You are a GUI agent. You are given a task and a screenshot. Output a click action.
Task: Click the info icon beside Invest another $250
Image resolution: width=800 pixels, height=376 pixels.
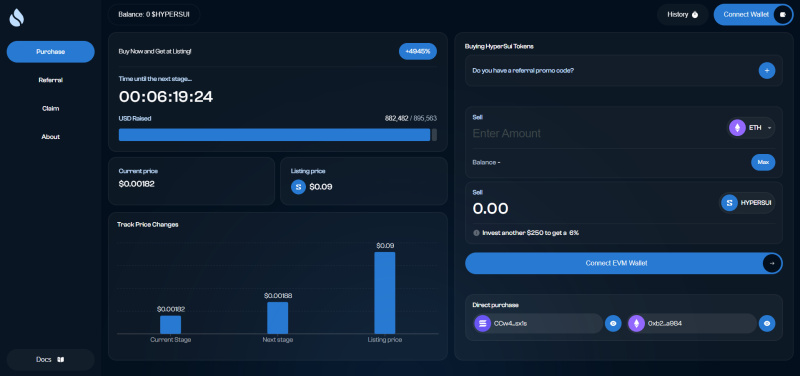(x=477, y=233)
